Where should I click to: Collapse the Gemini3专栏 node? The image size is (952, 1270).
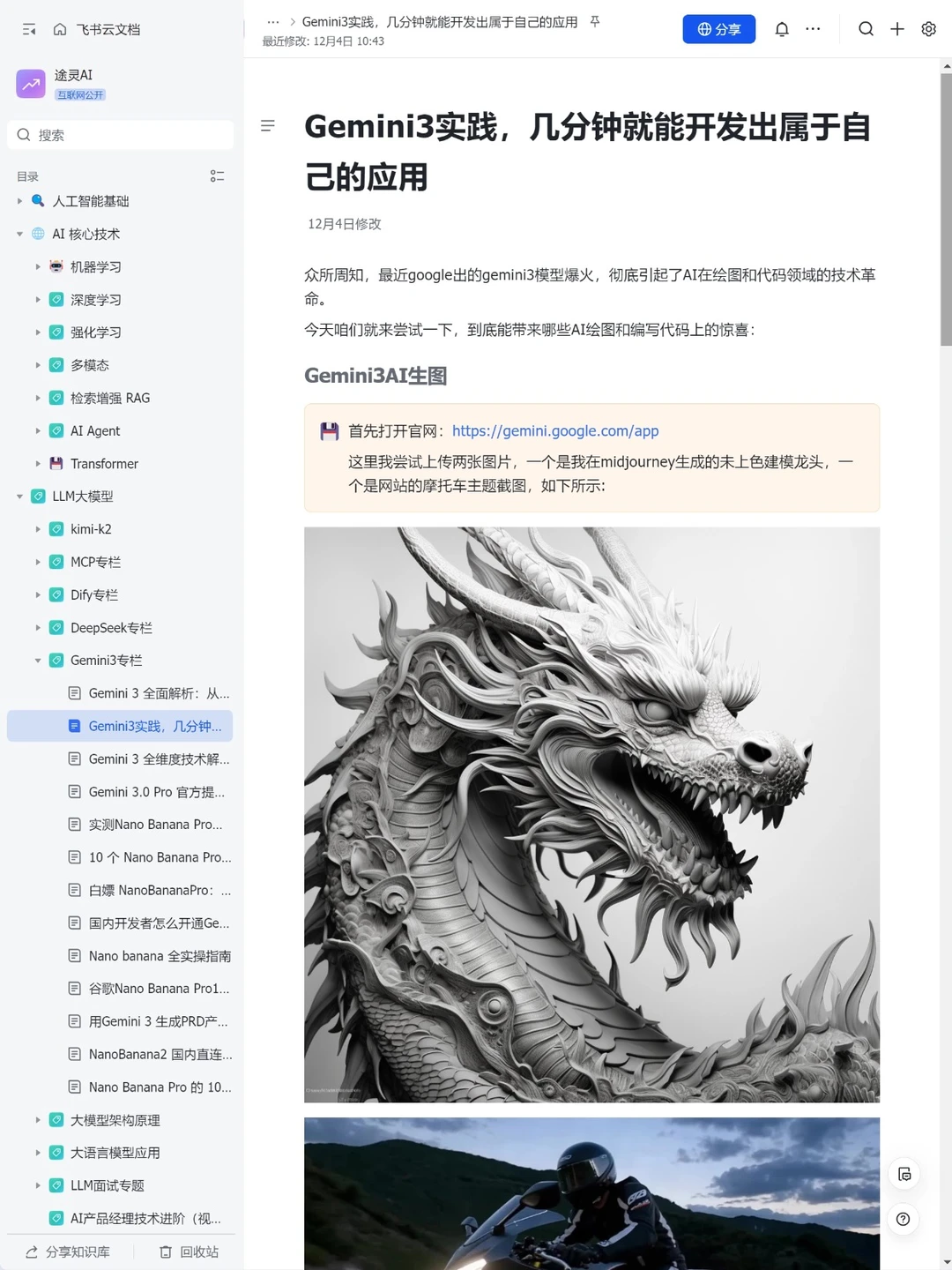[x=38, y=661]
